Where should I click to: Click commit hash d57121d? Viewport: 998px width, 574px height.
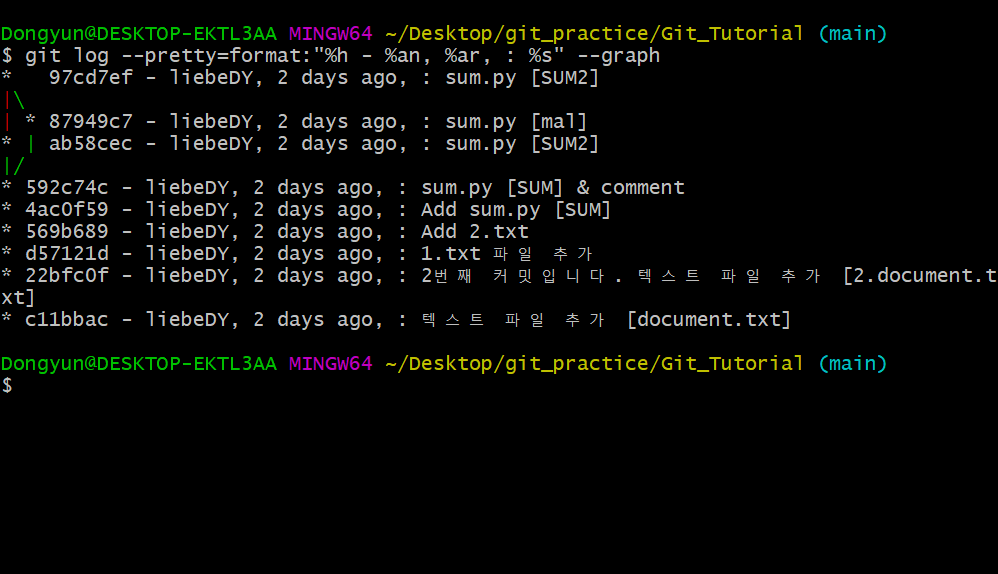pos(67,253)
